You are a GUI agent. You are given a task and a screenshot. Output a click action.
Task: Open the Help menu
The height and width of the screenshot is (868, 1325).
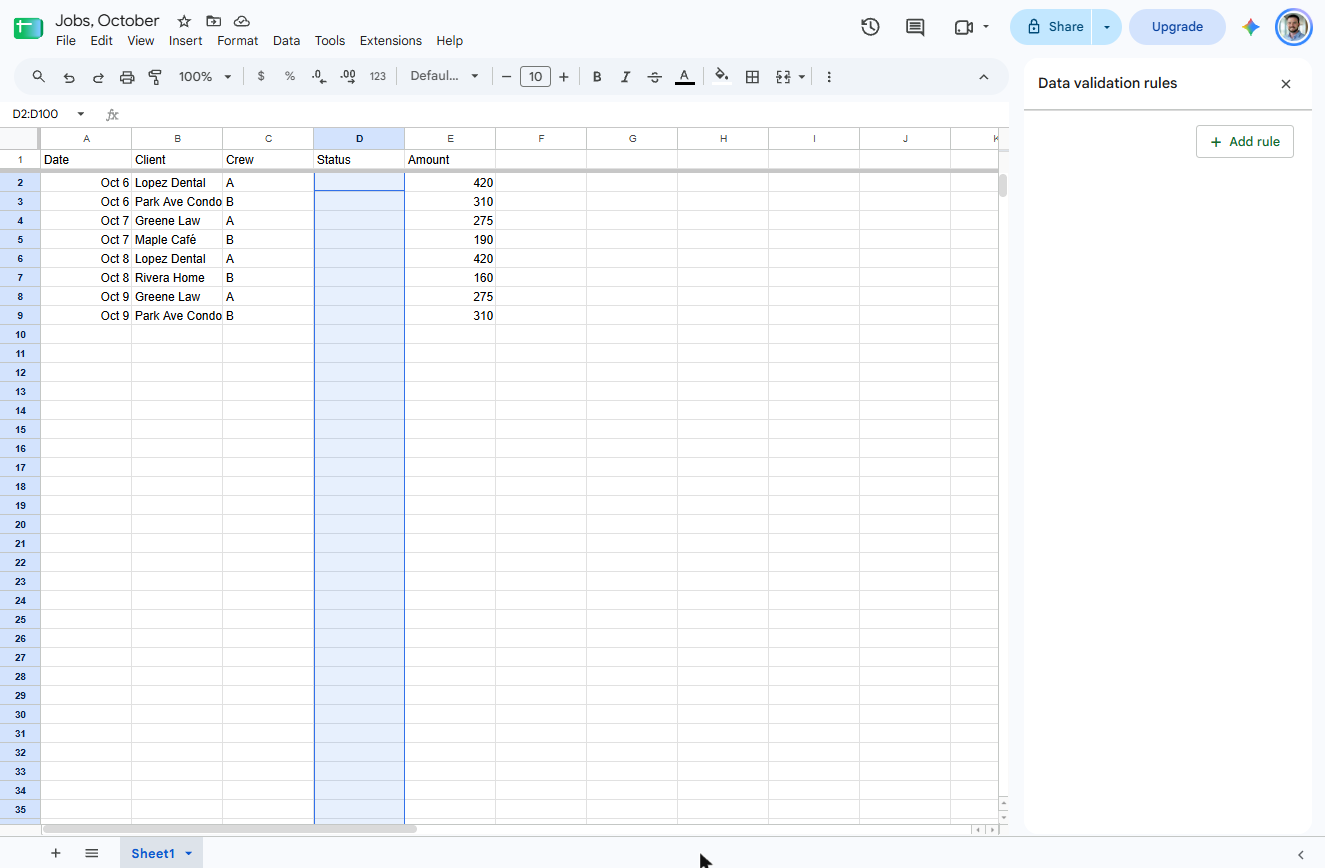point(450,41)
